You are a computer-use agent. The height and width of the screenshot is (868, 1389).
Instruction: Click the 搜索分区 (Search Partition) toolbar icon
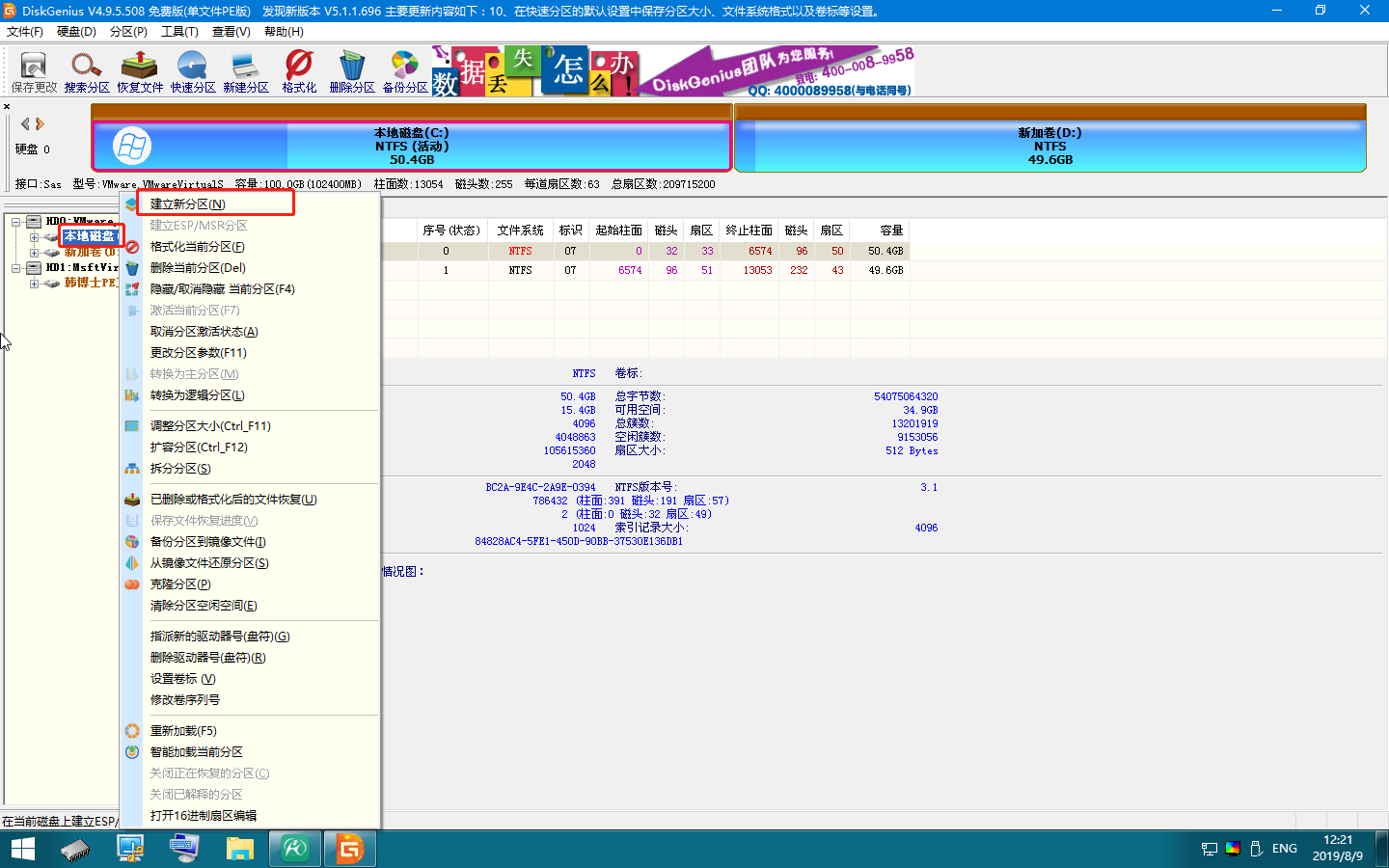87,72
